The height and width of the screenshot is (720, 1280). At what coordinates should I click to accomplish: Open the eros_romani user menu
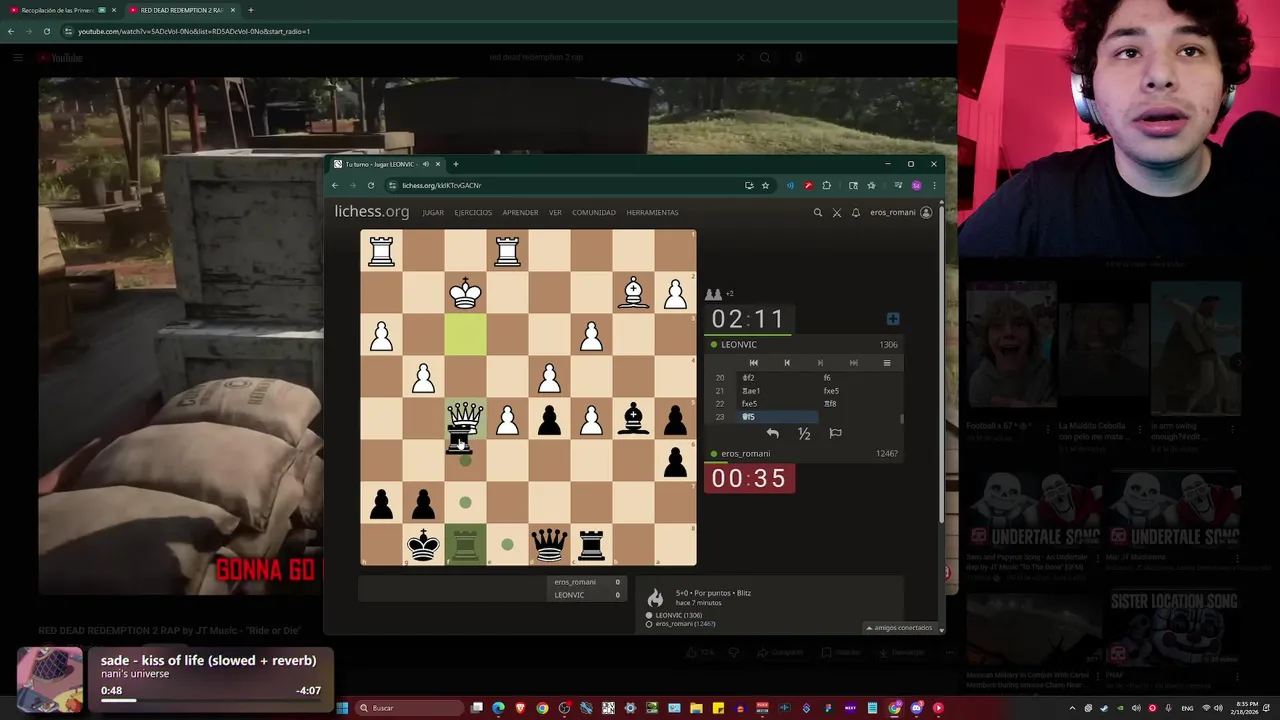[901, 212]
